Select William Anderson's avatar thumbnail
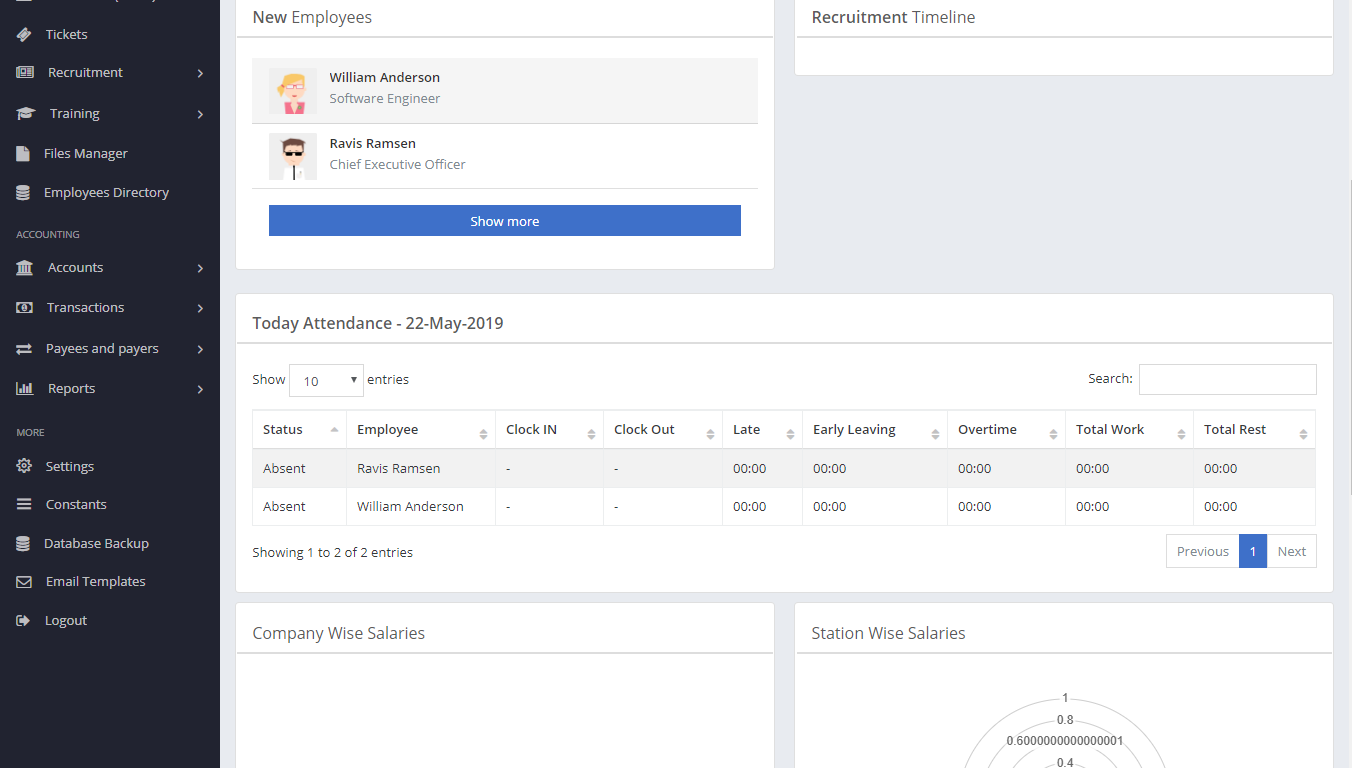 tap(293, 91)
